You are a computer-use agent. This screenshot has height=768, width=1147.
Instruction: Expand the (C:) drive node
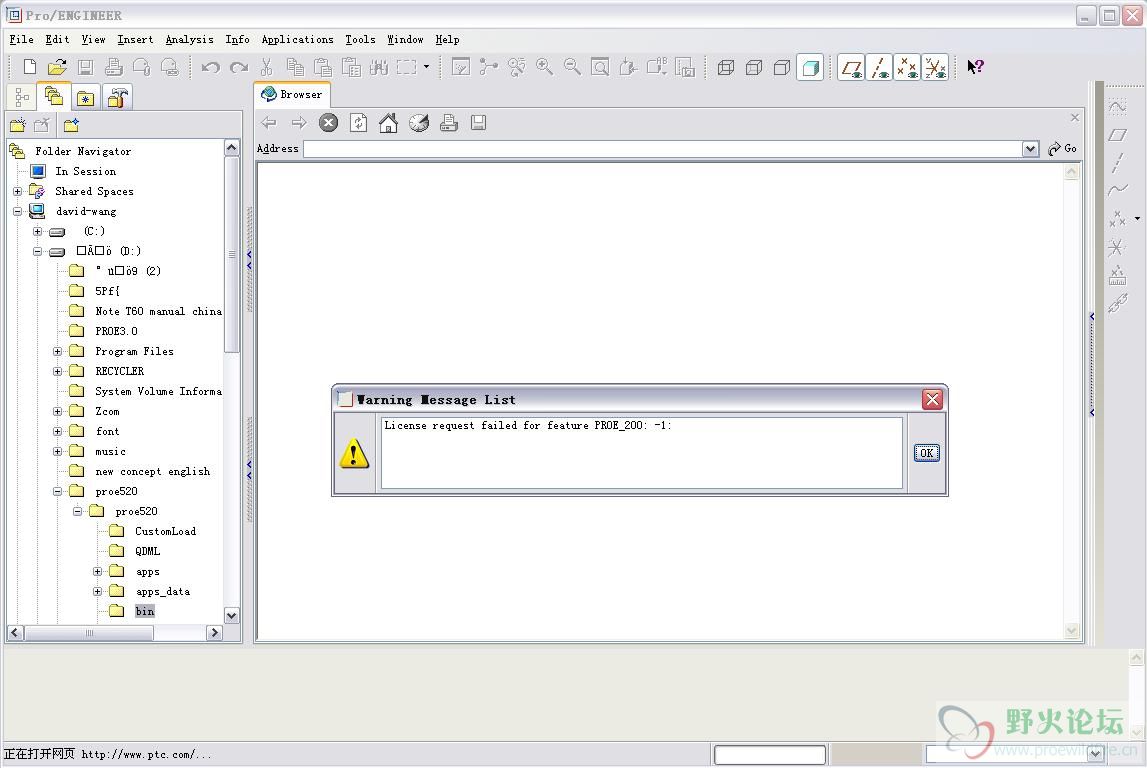click(37, 231)
